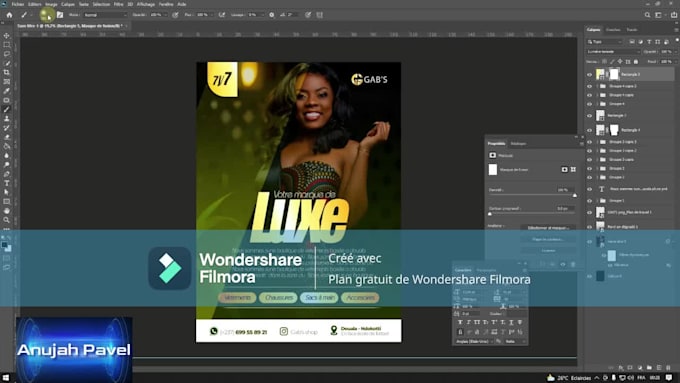Apply underline style in Character panel

click(x=511, y=322)
